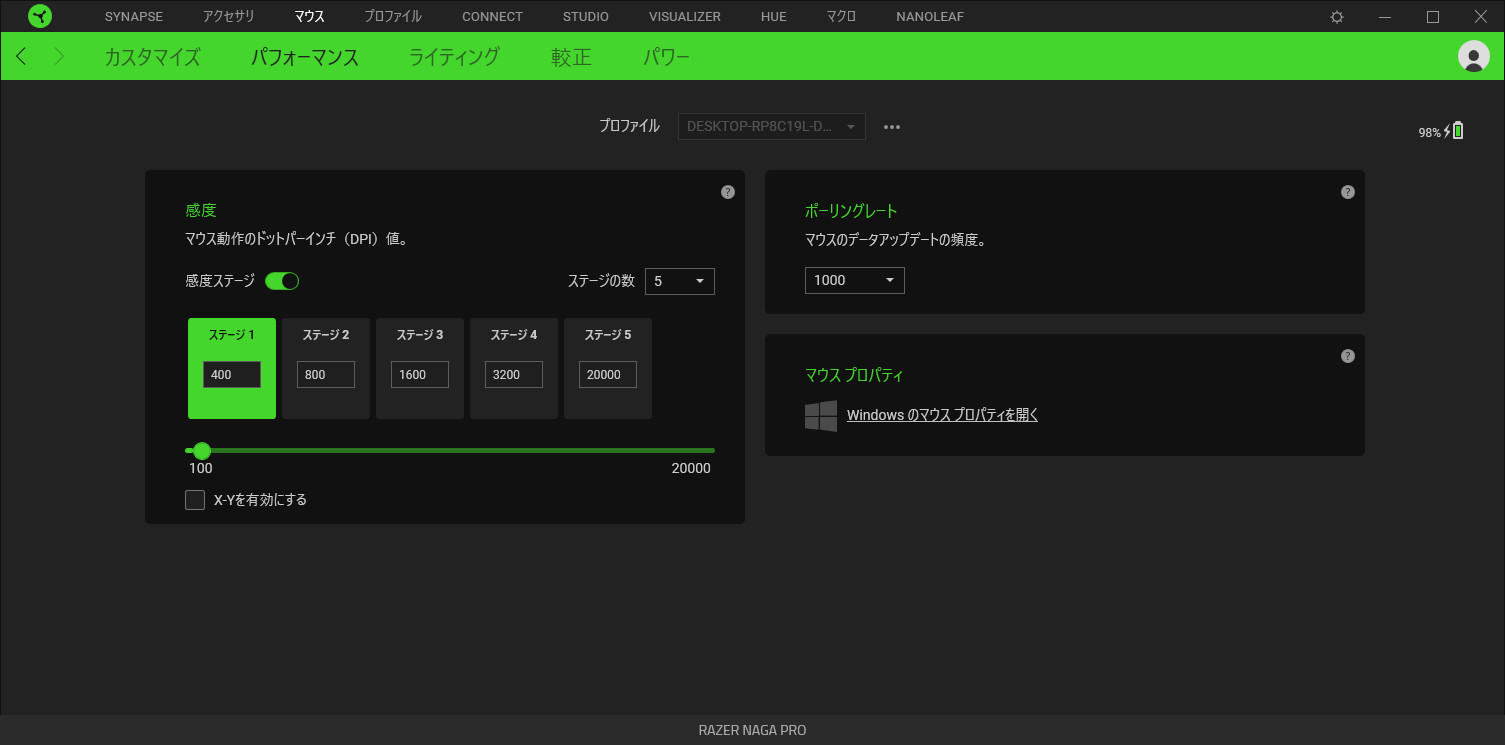Click the DPI slider handle
Image resolution: width=1505 pixels, height=745 pixels.
(x=202, y=451)
